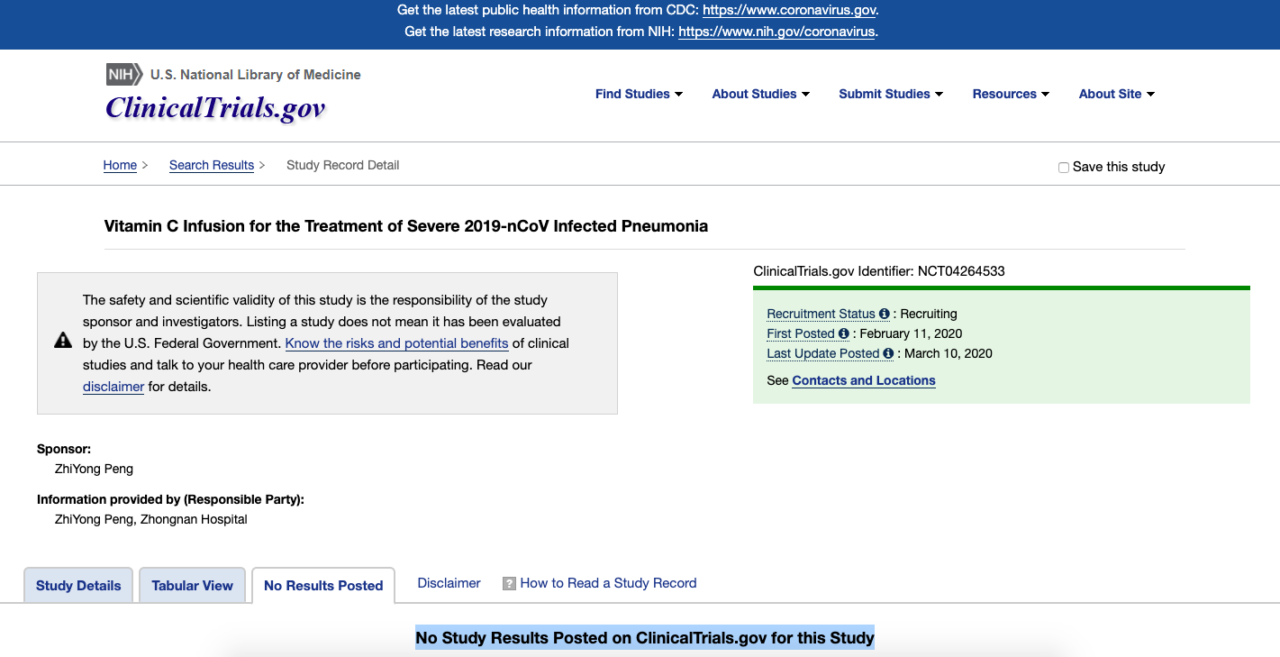This screenshot has height=657, width=1280.
Task: Click the study title about Vitamin C Infusion
Action: coord(406,226)
